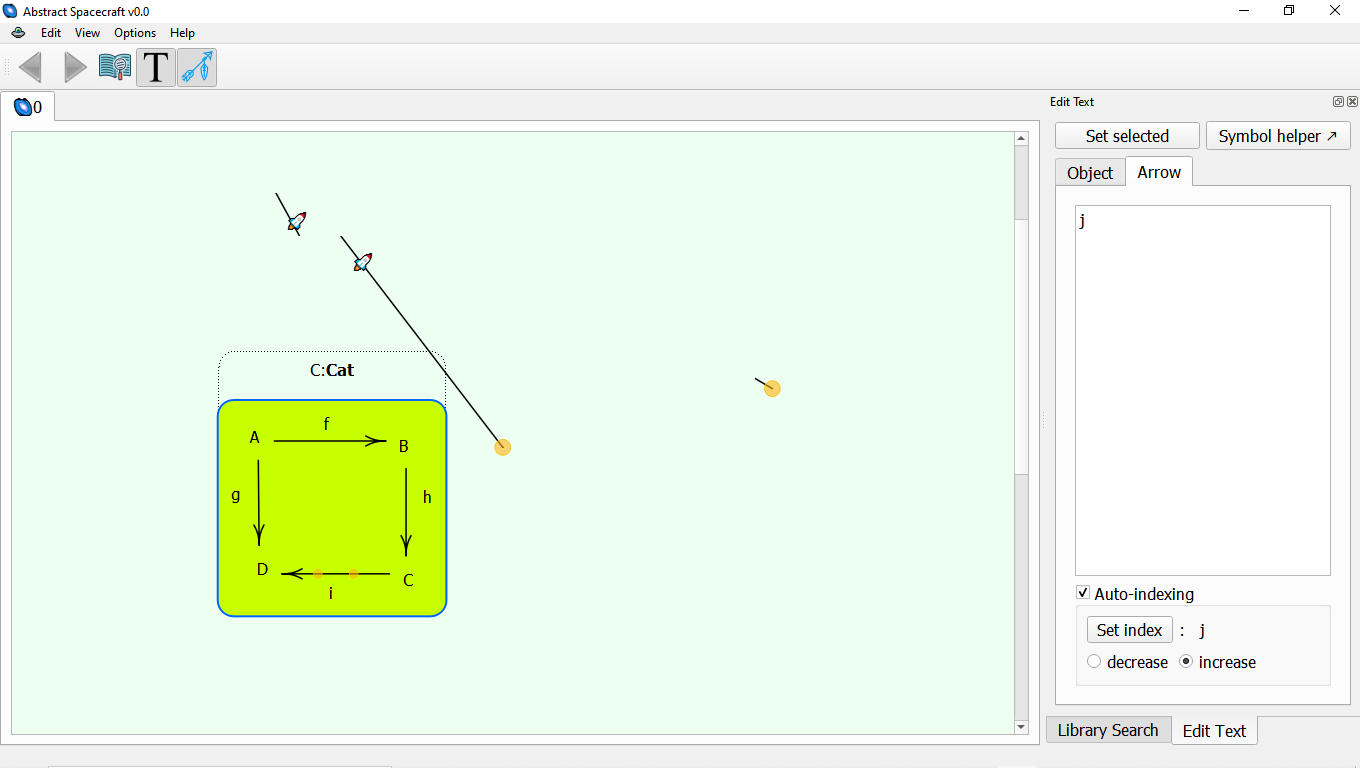Select the upper-left rocket on canvas
Viewport: 1360px width, 768px height.
(x=296, y=221)
